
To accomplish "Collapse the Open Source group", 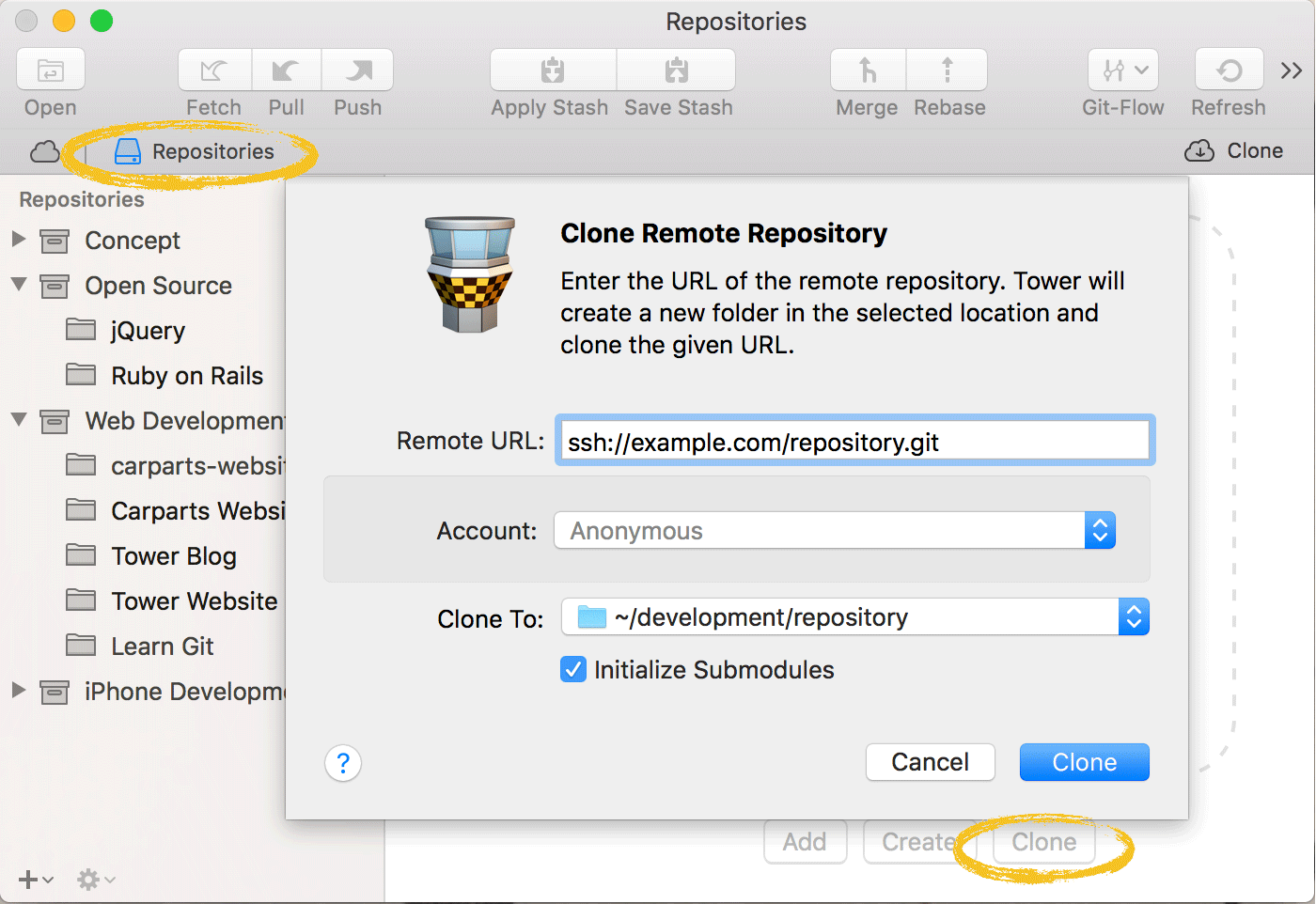I will click(19, 285).
